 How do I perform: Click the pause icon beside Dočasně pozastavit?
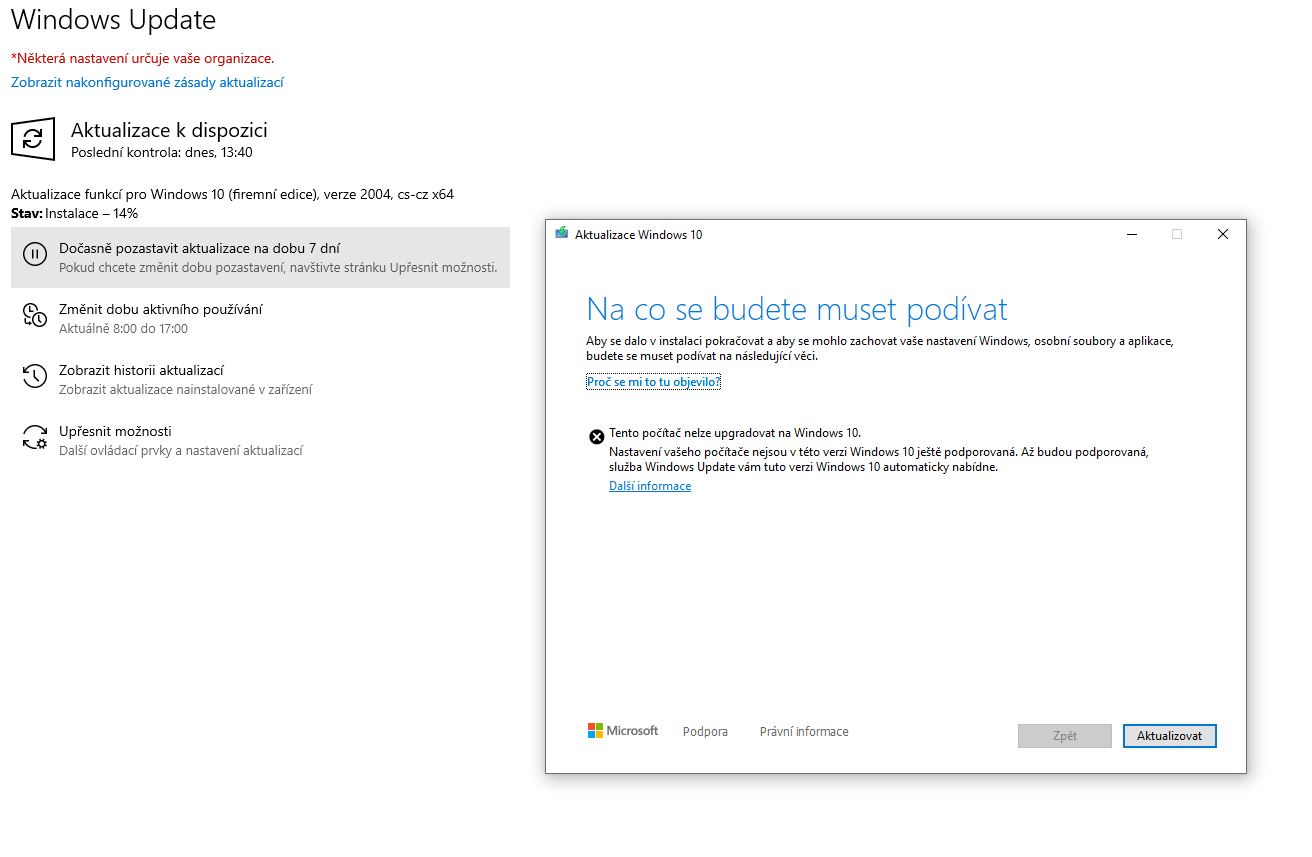pos(34,254)
